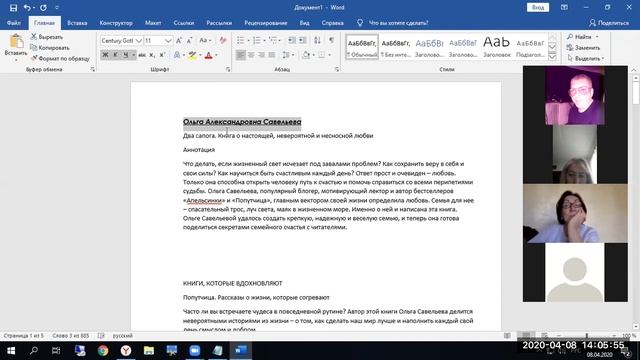Viewport: 640px width, 360px height.
Task: Apply the Обычный style
Action: point(362,47)
